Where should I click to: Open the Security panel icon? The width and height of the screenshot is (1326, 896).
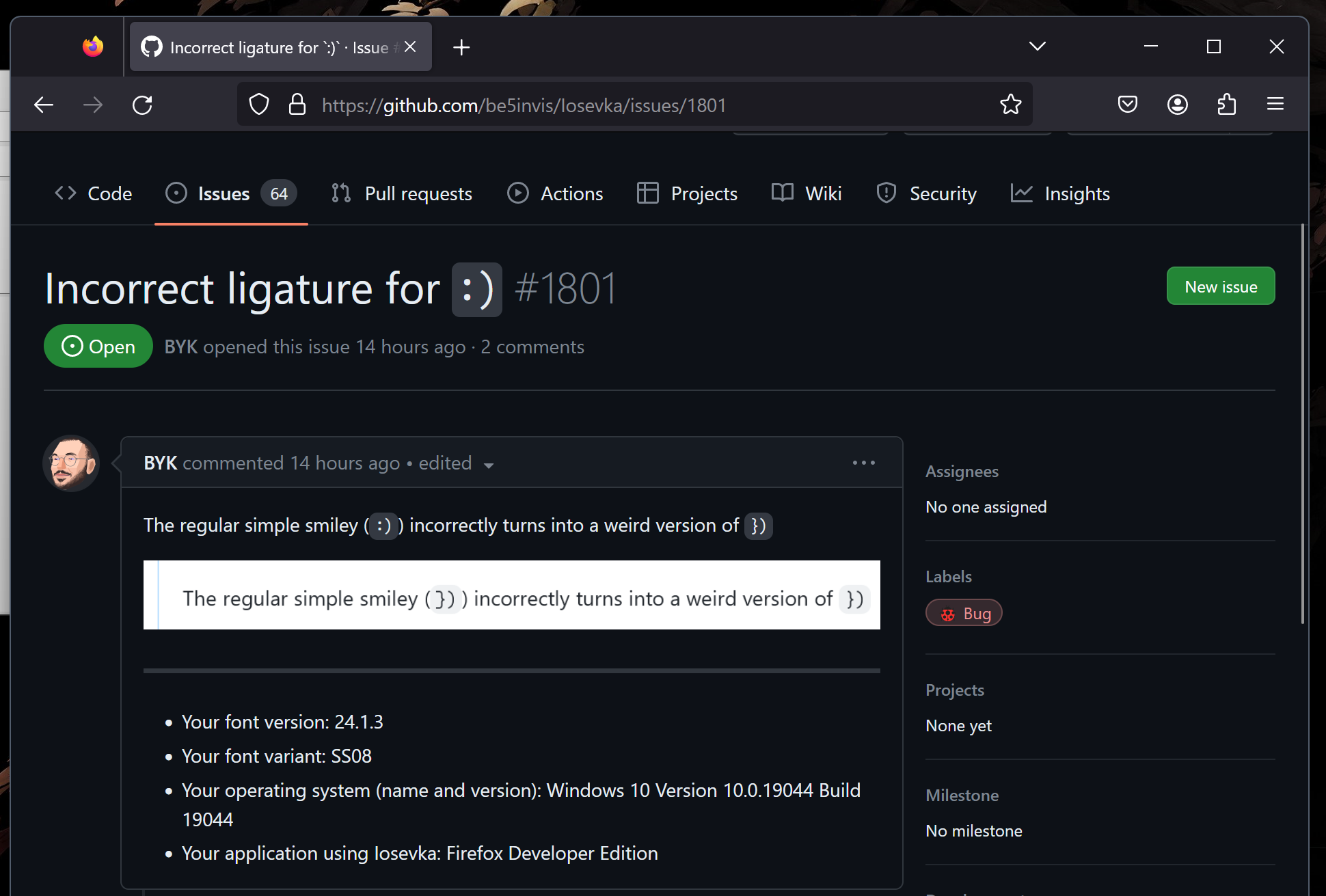click(886, 193)
